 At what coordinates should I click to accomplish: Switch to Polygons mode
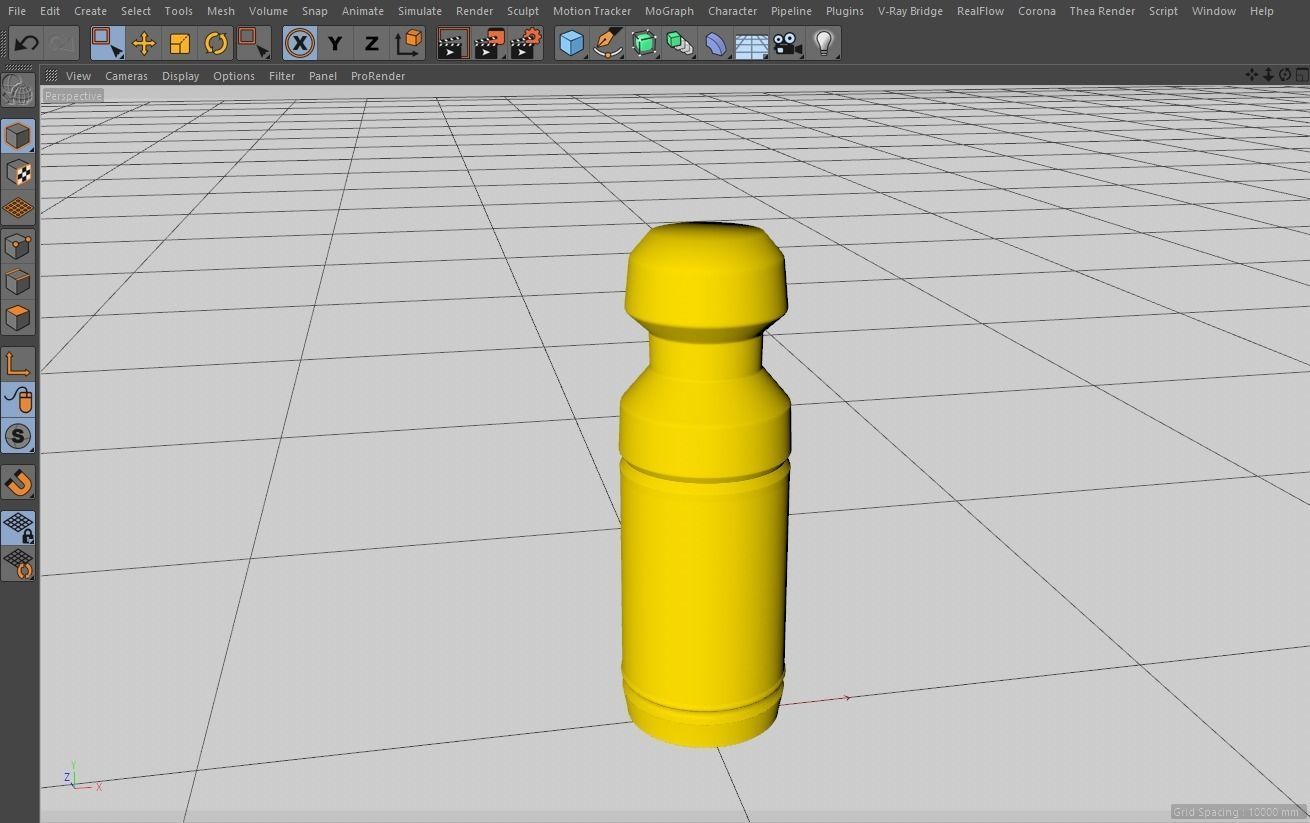point(18,317)
